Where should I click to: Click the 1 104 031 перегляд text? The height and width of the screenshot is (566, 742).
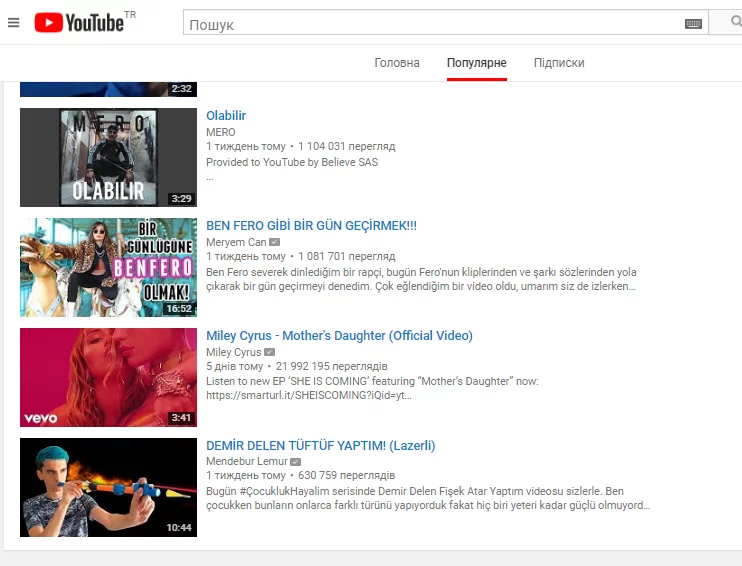pos(346,146)
